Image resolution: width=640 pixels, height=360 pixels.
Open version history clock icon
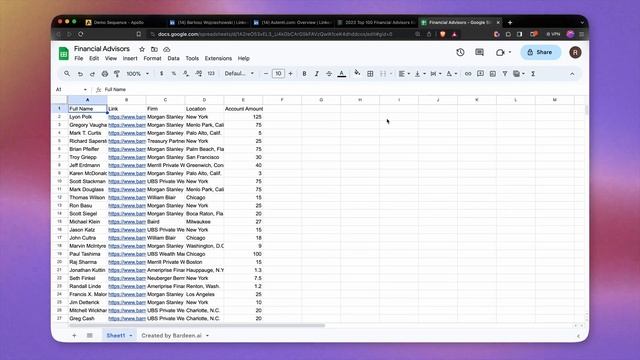point(460,52)
